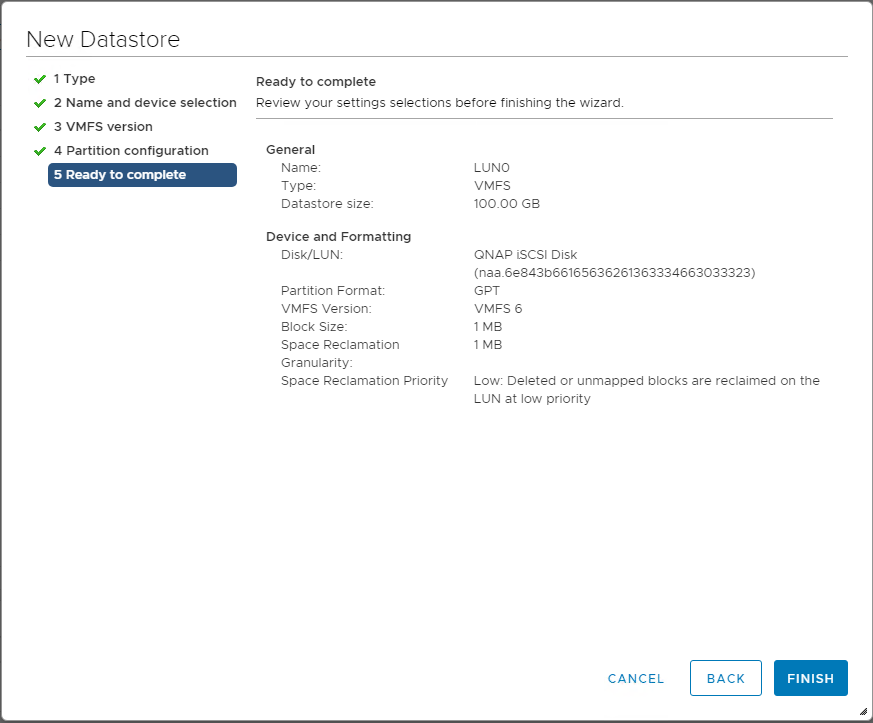Viewport: 873px width, 723px height.
Task: Jump to step 4 Partition configuration
Action: click(x=131, y=151)
